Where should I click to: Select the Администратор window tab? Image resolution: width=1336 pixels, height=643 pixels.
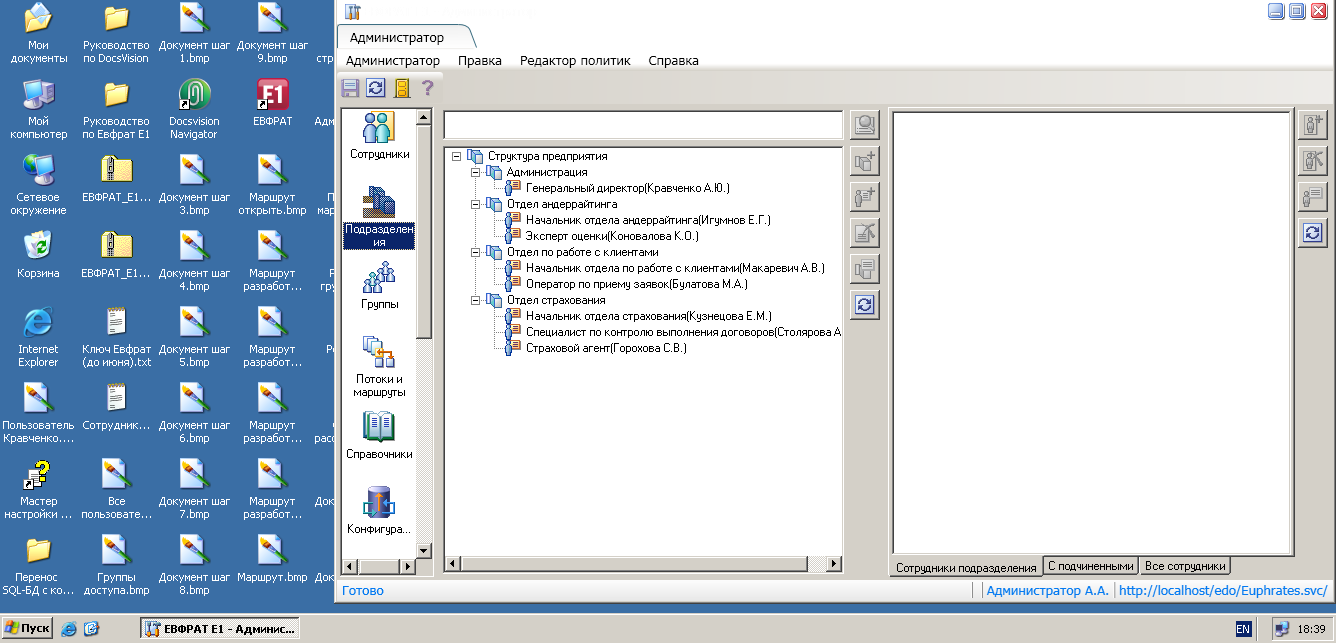point(397,37)
